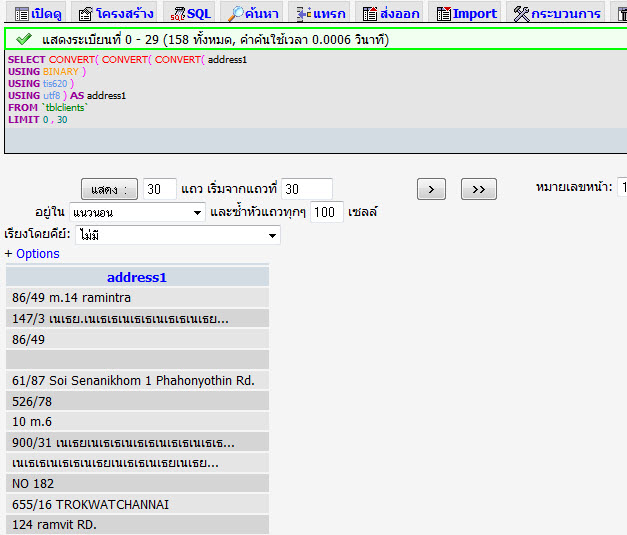627x535 pixels.
Task: Focus the number of rows field
Action: (x=160, y=189)
